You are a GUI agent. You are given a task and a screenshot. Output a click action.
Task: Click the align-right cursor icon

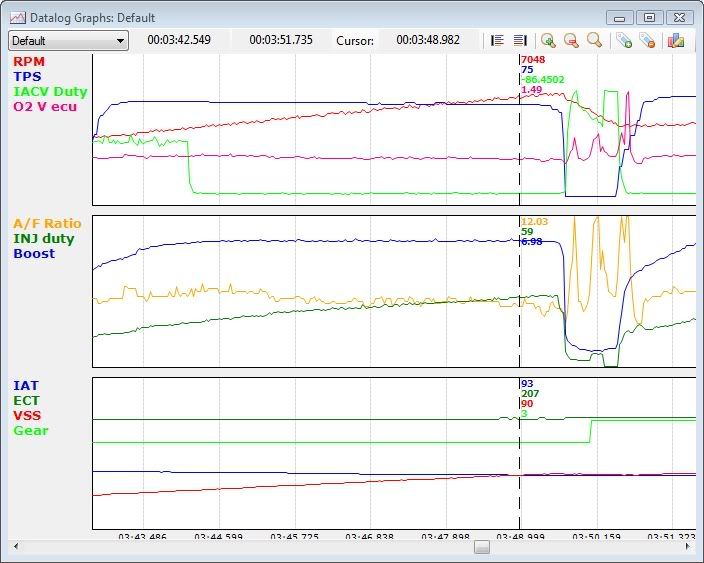click(x=520, y=41)
